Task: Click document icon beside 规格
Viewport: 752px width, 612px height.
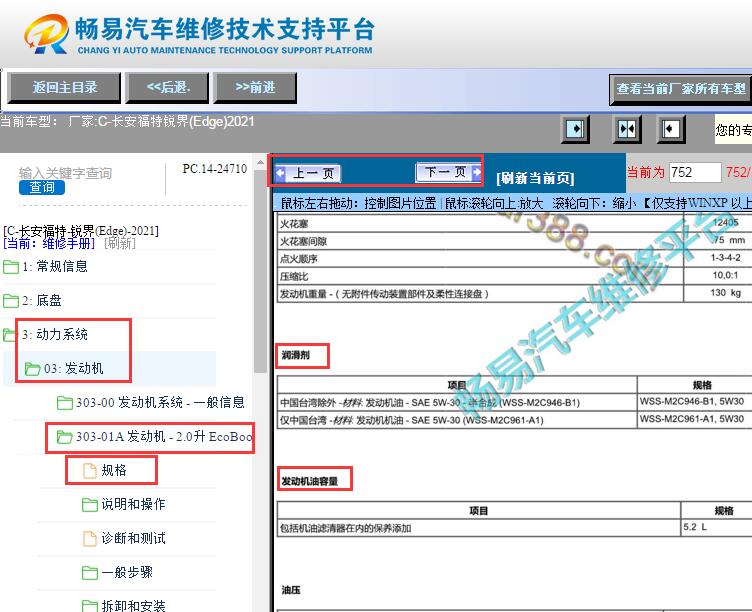Action: pyautogui.click(x=90, y=471)
